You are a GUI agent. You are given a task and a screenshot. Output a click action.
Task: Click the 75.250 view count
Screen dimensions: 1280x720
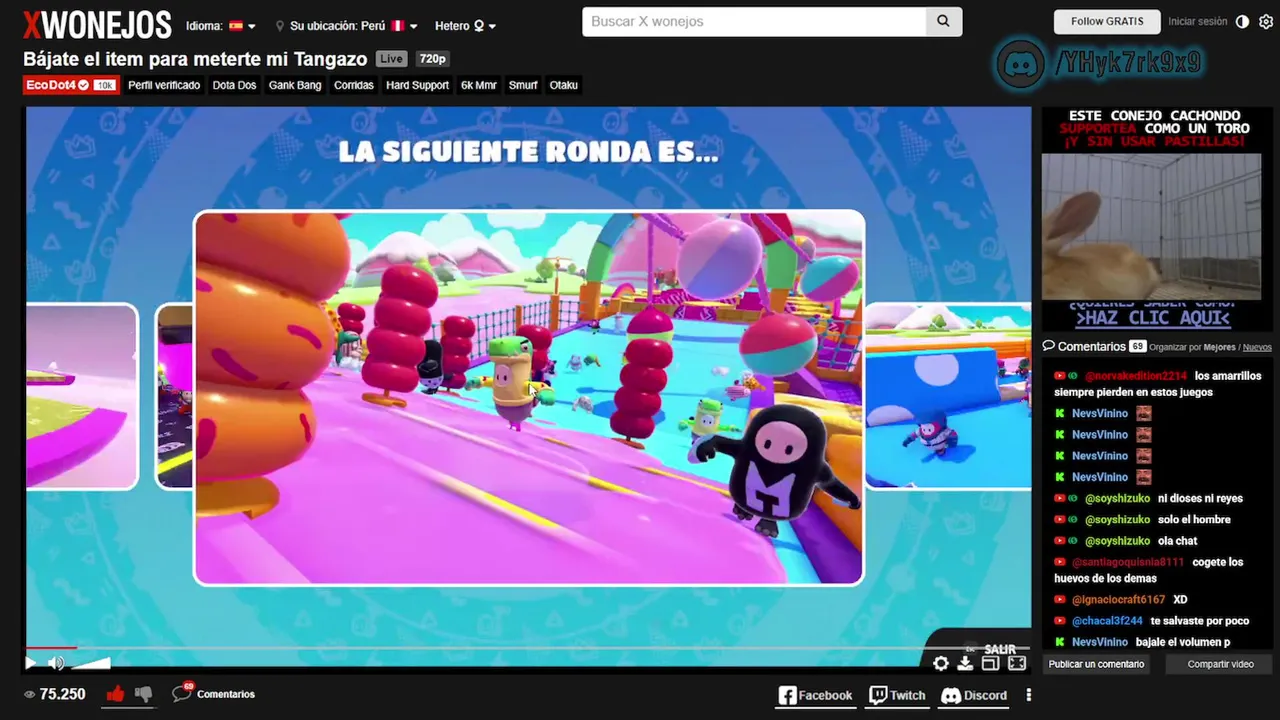pos(62,694)
